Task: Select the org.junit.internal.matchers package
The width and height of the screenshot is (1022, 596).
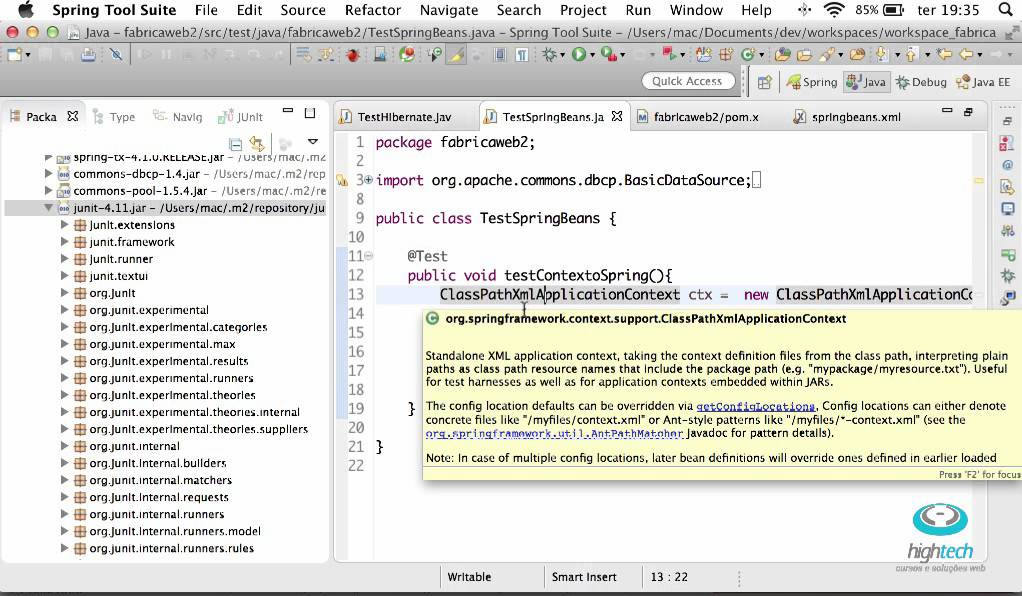Action: click(160, 480)
